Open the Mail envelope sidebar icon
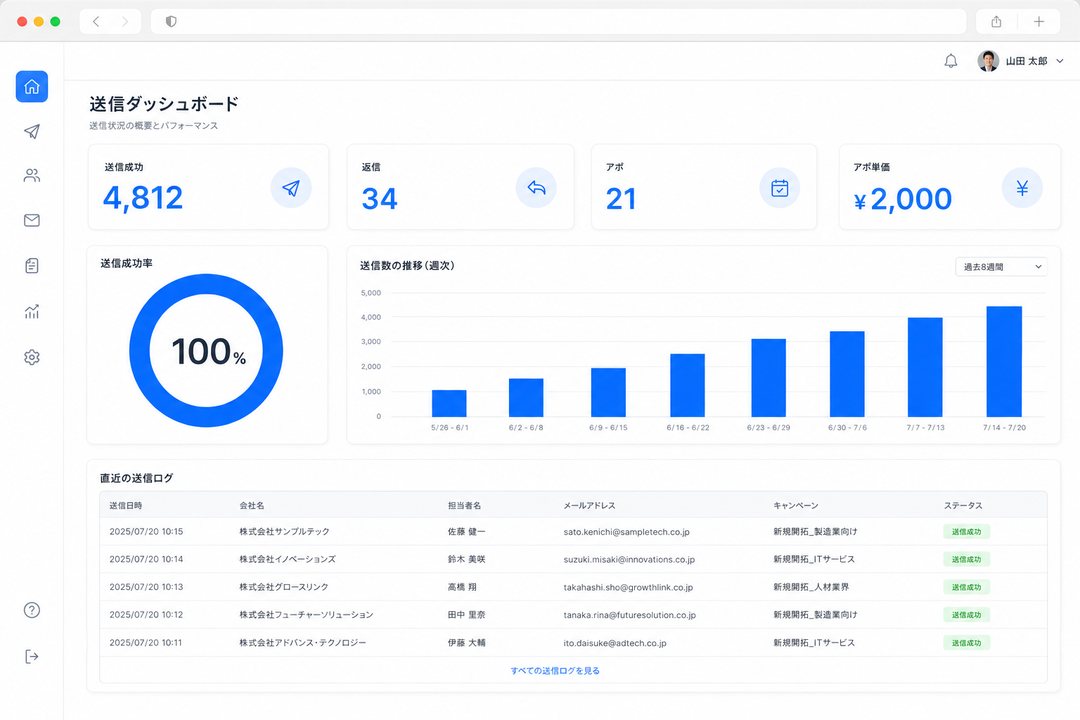1080x720 pixels. [x=32, y=220]
